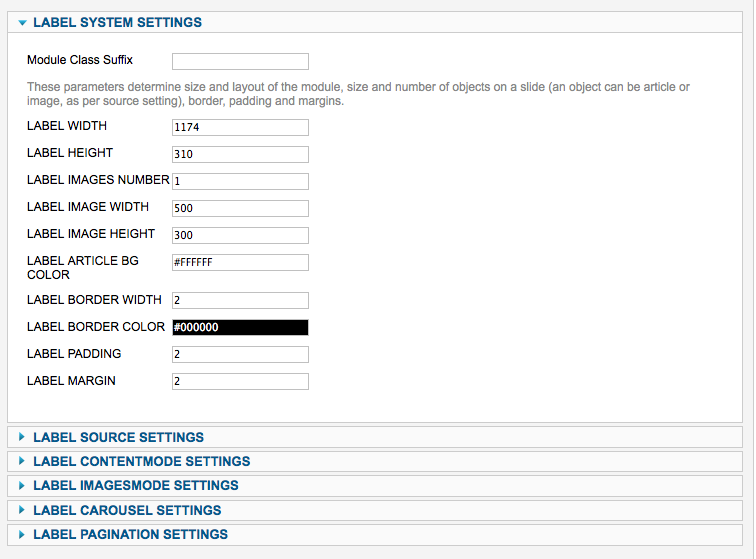The image size is (756, 559).
Task: Expand Label Source Settings triangle
Action: pos(22,437)
